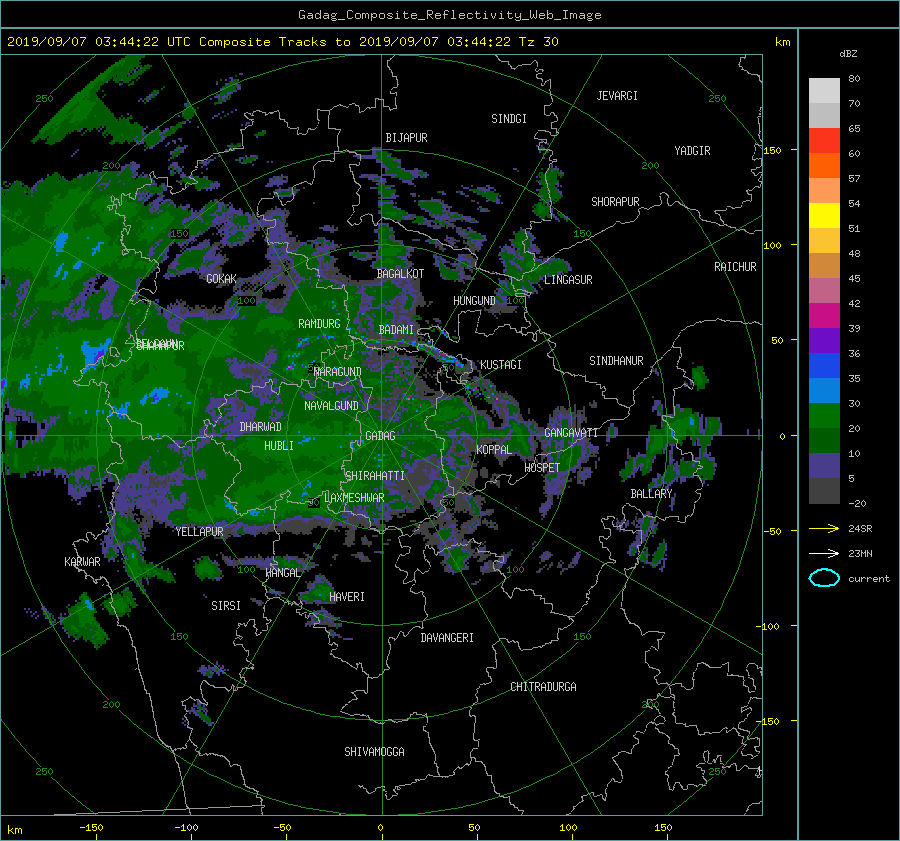Click the YADGIR city label

(692, 151)
